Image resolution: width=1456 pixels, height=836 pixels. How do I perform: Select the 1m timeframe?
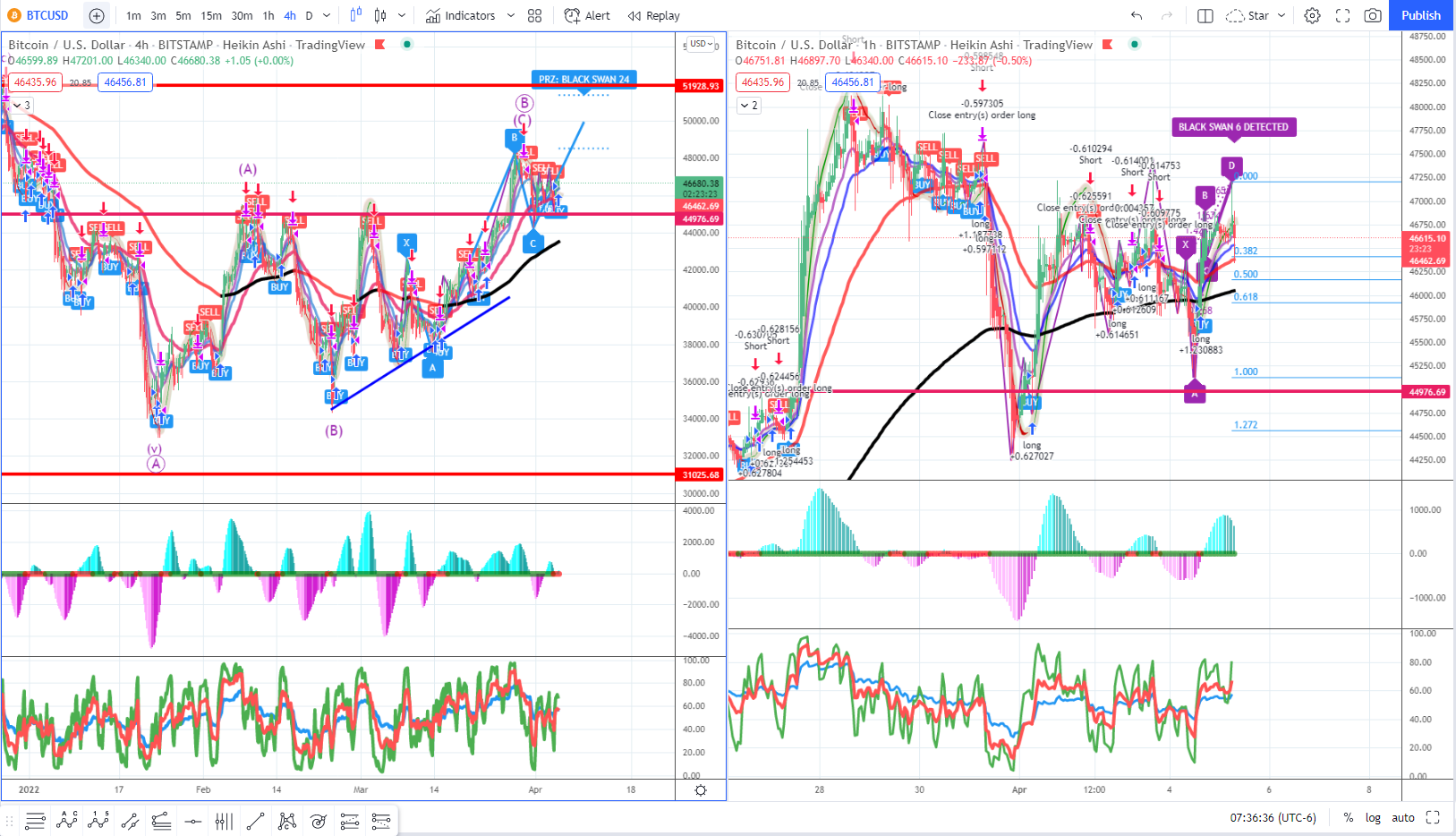click(133, 15)
